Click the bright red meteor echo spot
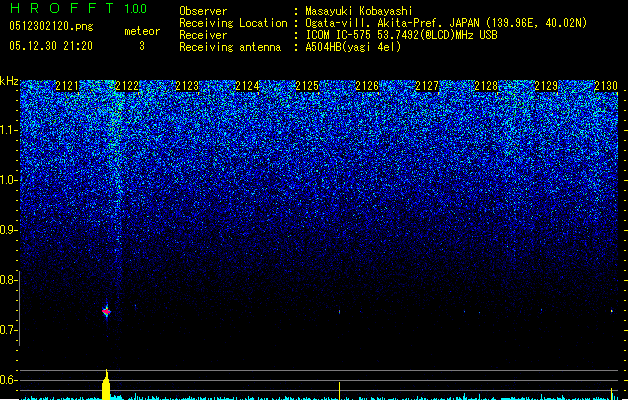This screenshot has height=400, width=629. pyautogui.click(x=106, y=311)
